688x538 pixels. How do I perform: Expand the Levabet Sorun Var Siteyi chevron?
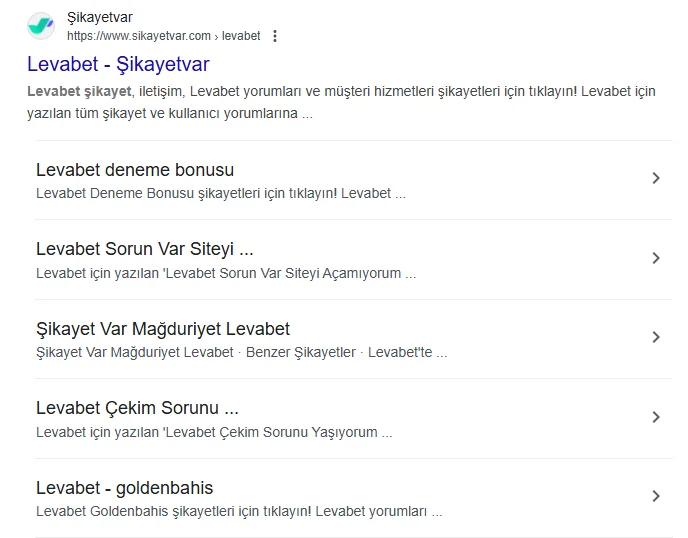(656, 258)
